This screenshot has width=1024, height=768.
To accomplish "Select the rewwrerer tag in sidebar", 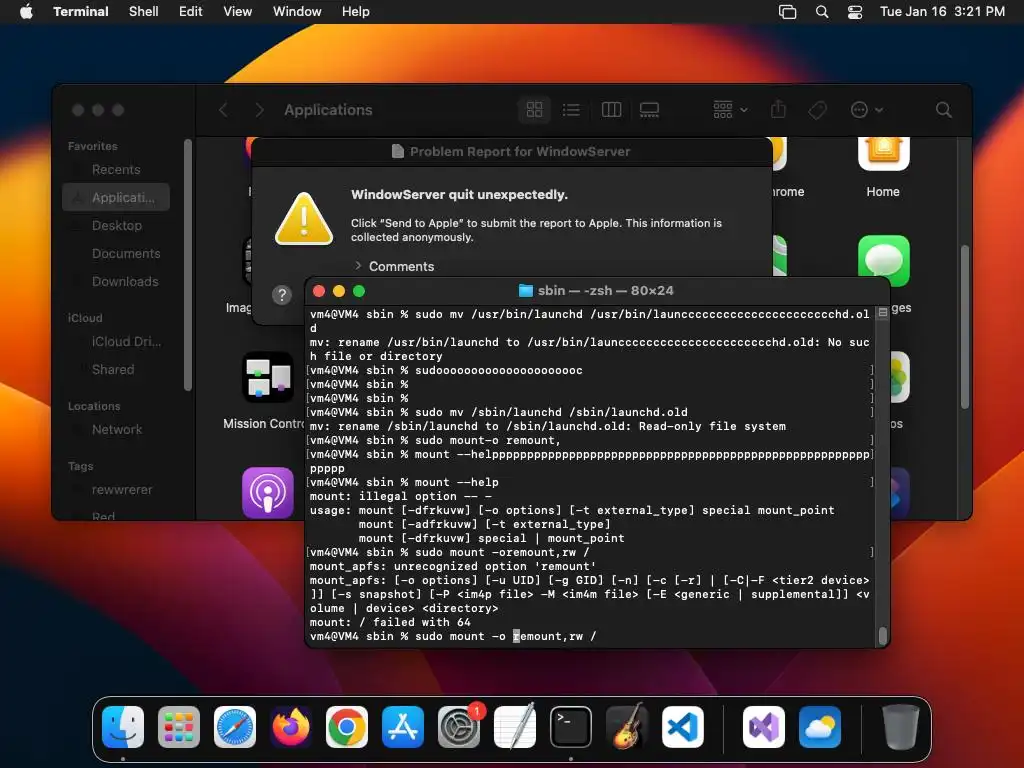I will [116, 490].
